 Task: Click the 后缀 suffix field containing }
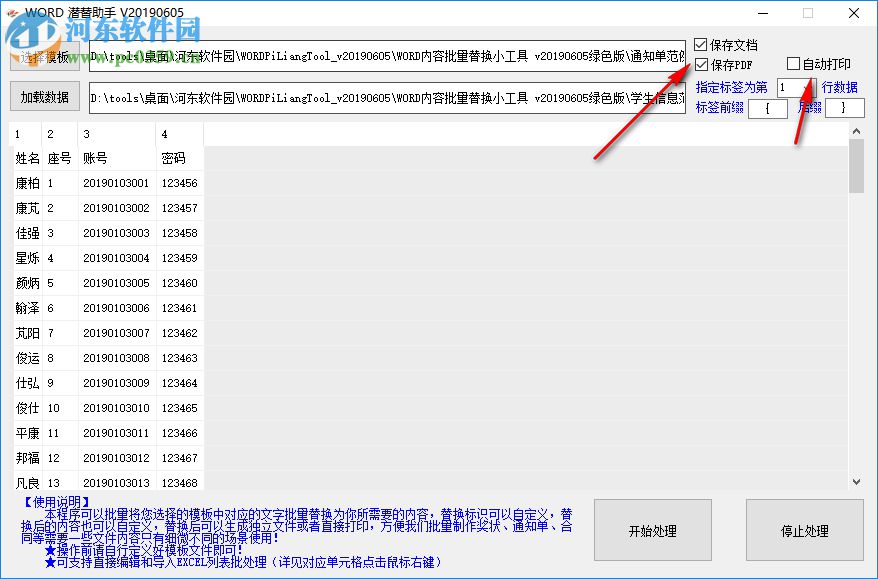click(843, 107)
